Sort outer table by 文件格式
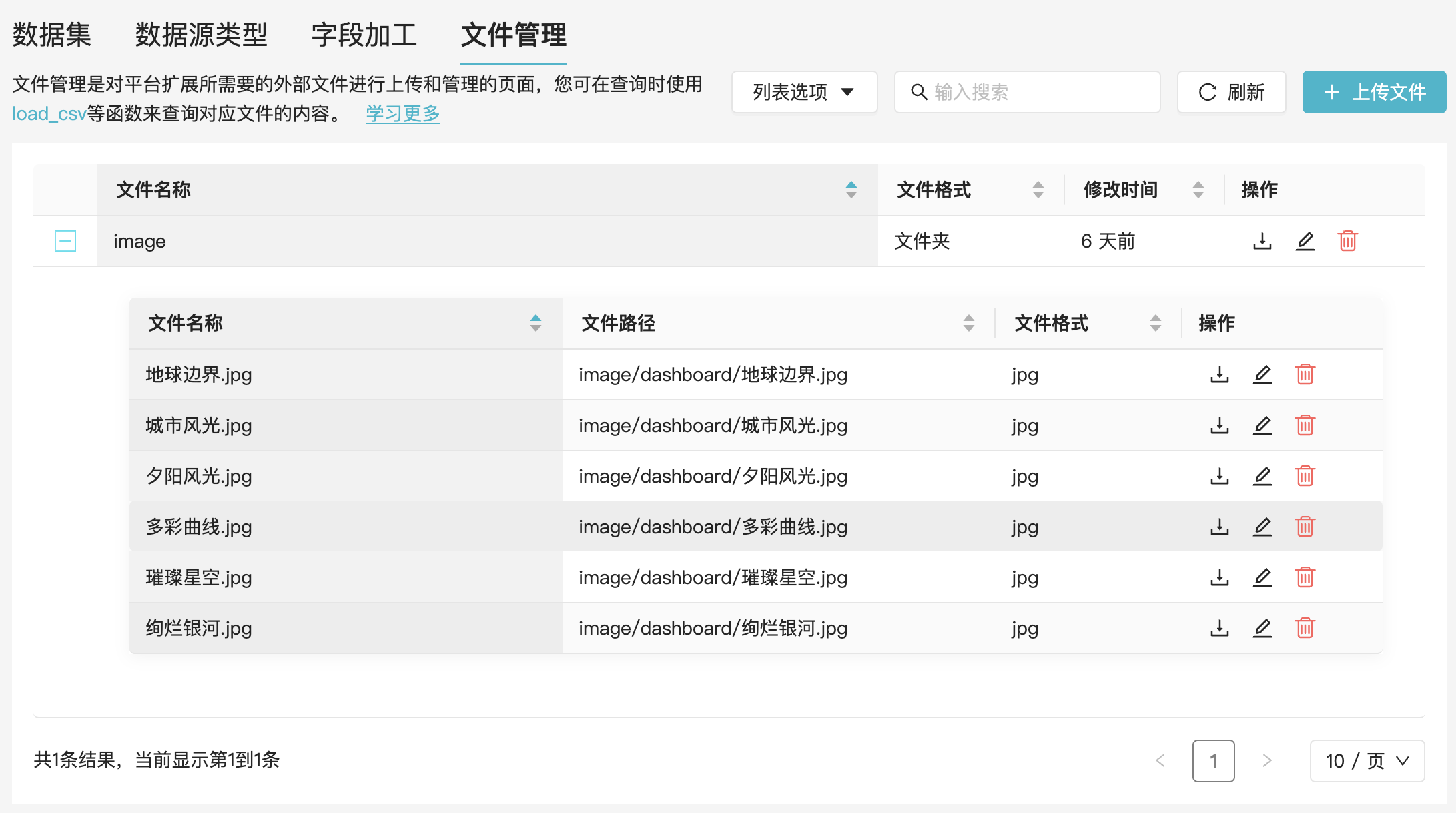The height and width of the screenshot is (813, 1456). [1038, 190]
